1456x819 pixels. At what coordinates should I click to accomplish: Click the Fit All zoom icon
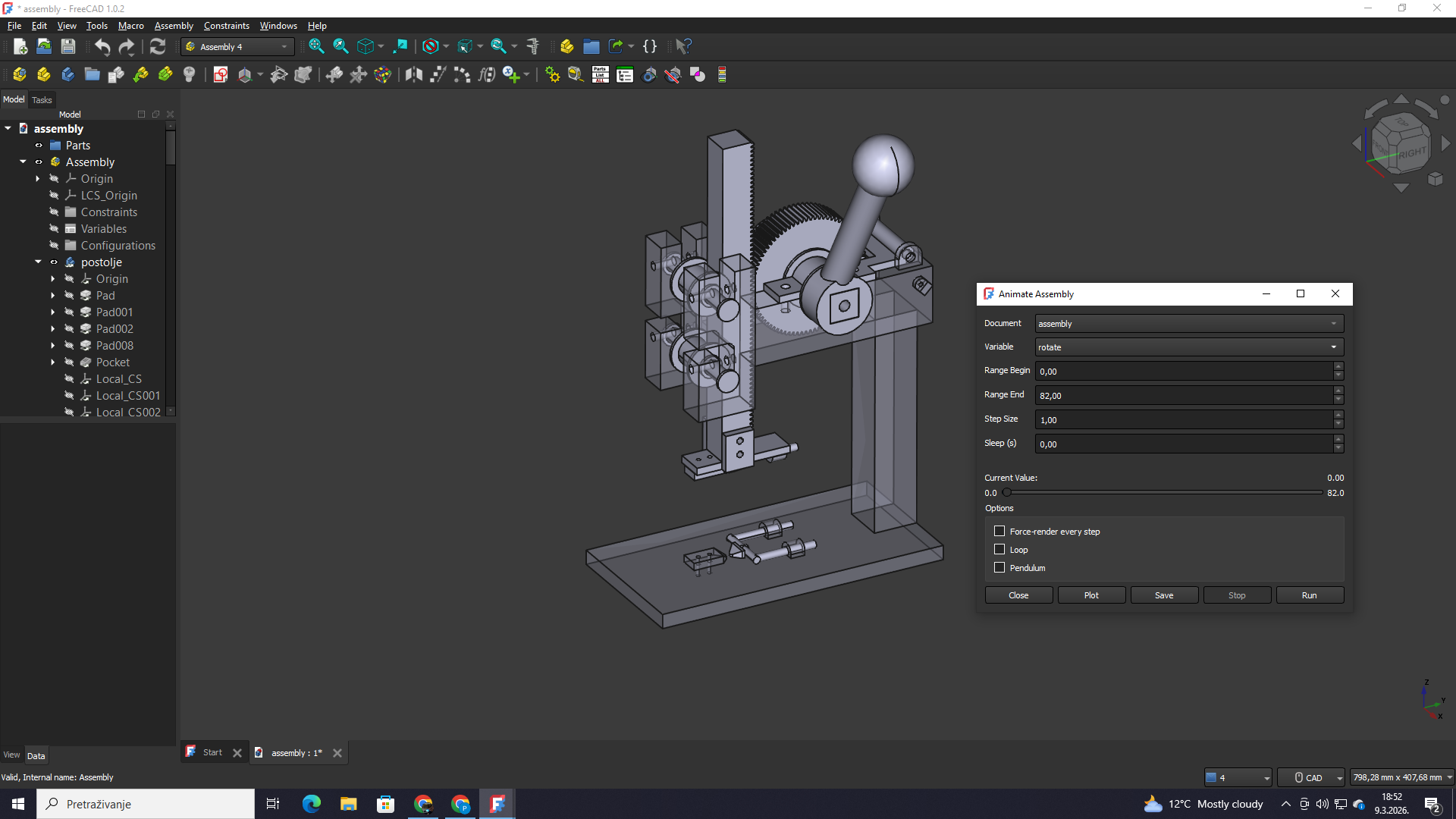pyautogui.click(x=316, y=46)
